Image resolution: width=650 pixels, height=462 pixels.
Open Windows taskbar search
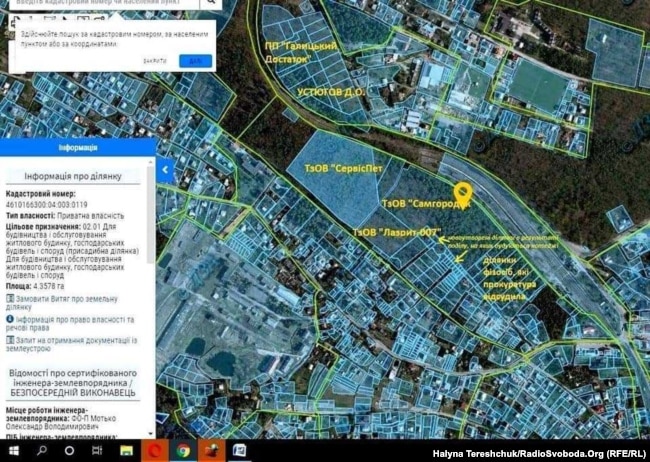[42, 451]
